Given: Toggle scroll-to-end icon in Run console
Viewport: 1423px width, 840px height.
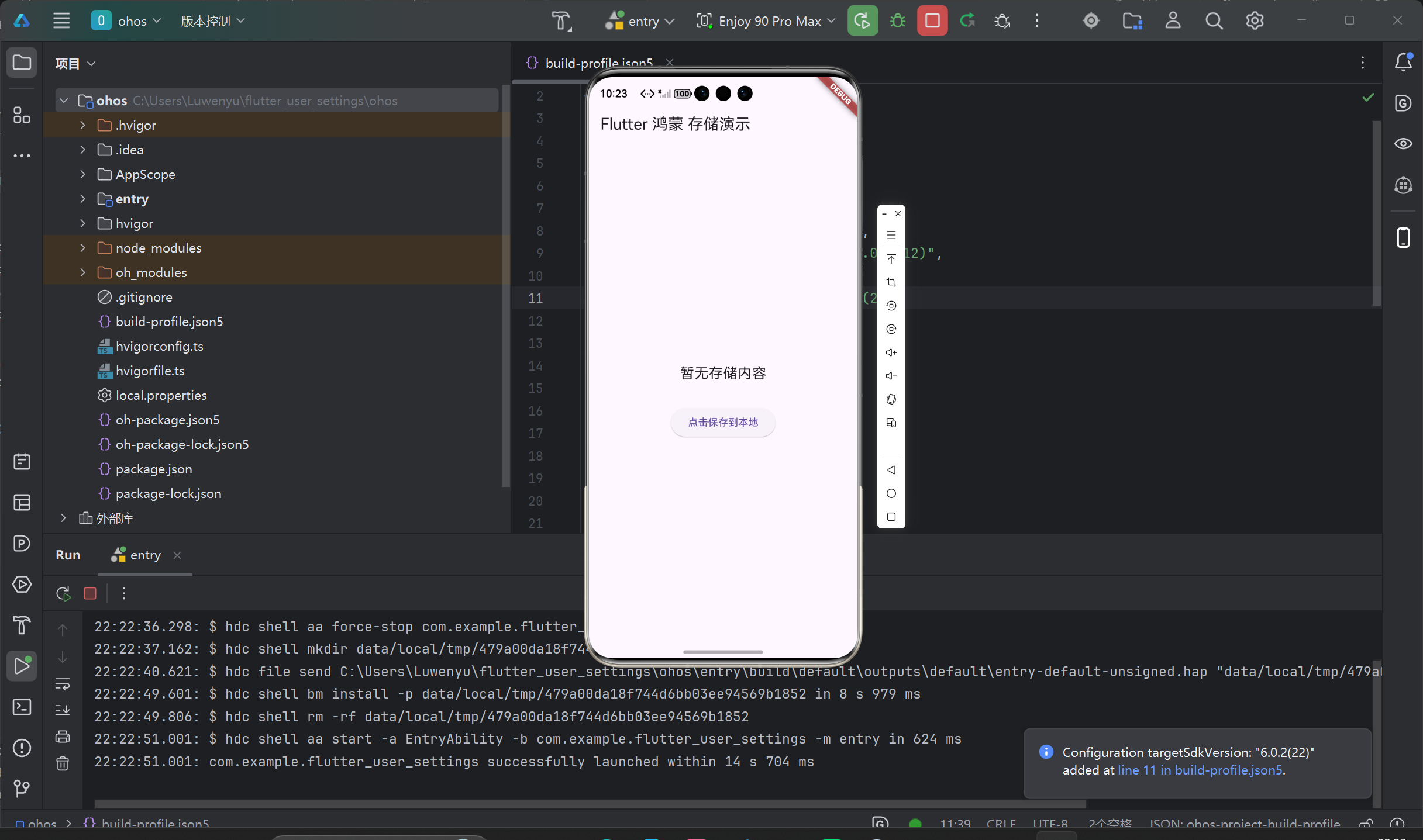Looking at the screenshot, I should tap(63, 710).
